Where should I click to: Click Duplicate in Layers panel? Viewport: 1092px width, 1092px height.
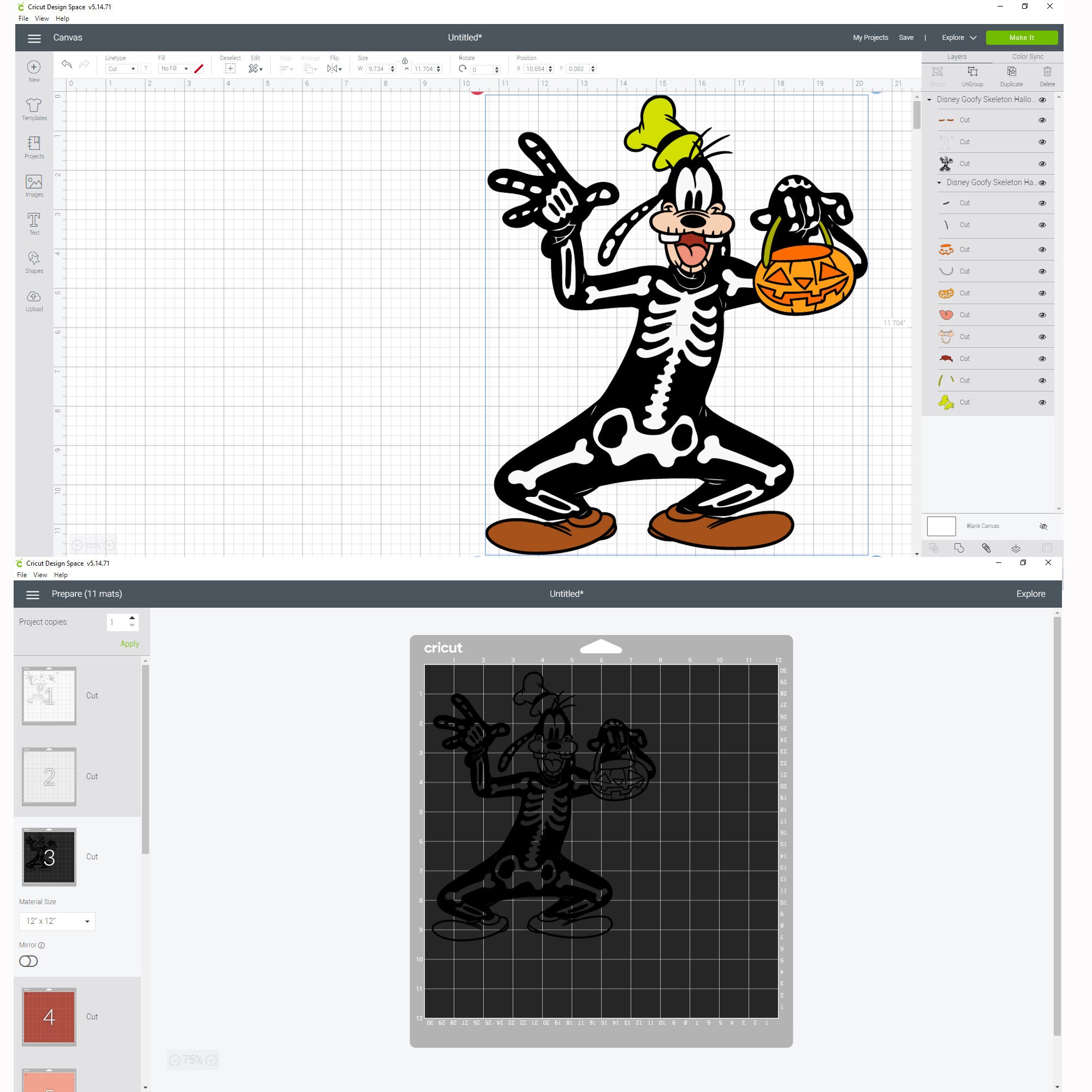[1011, 76]
